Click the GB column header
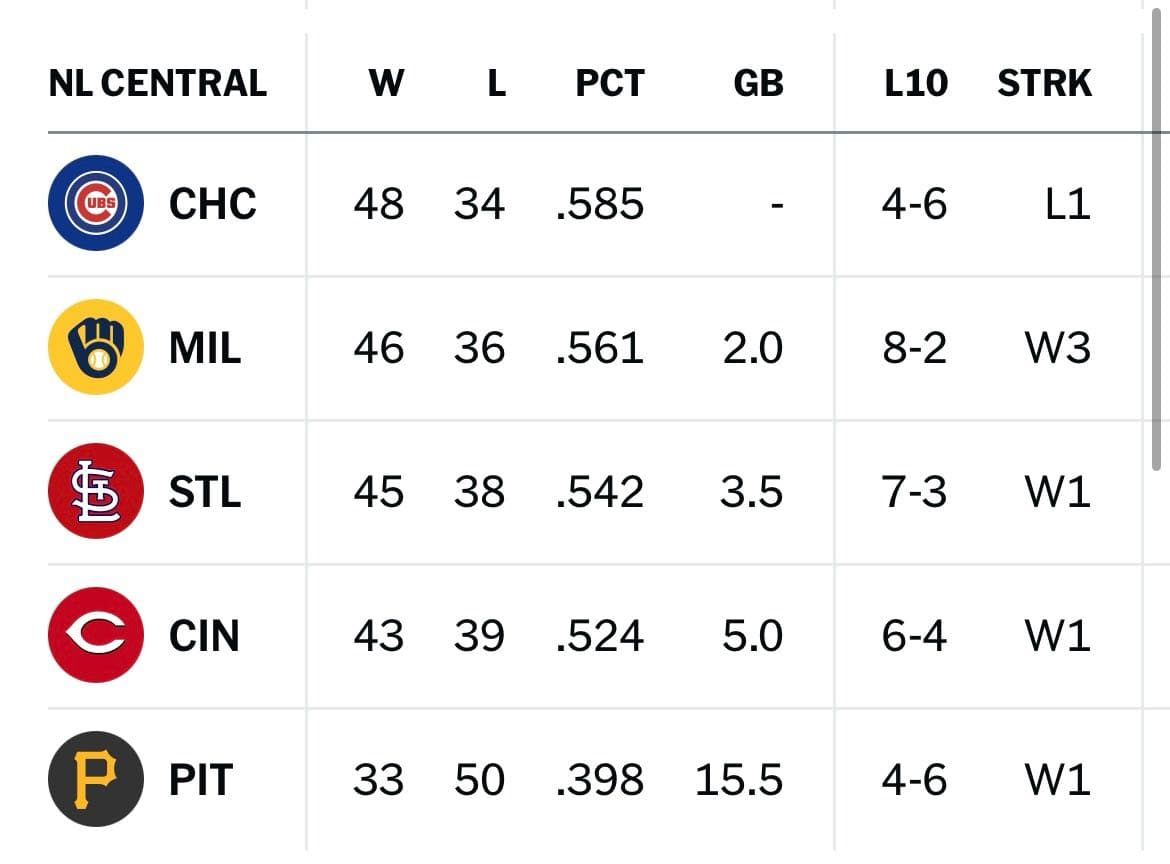 pyautogui.click(x=758, y=83)
